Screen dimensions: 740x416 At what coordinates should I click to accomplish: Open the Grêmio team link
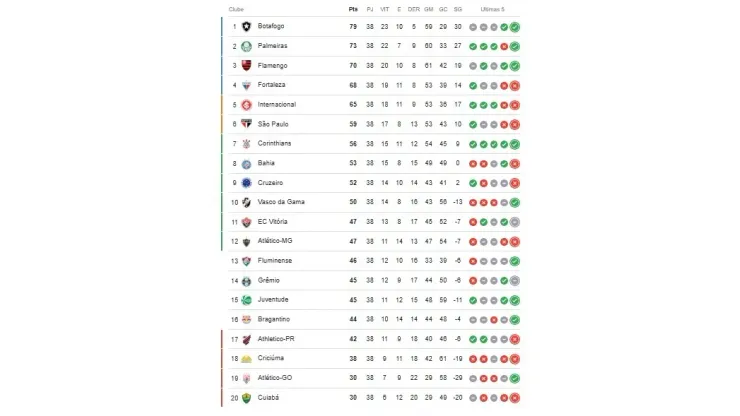point(269,280)
